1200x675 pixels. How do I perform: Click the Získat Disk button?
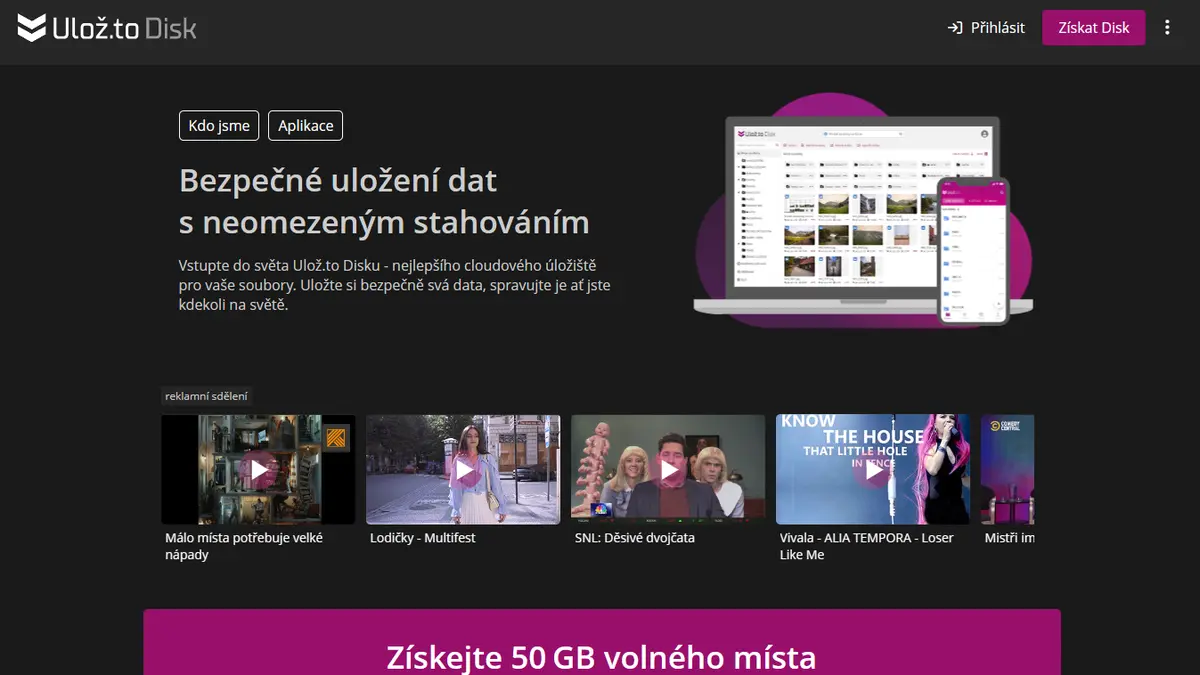click(1093, 28)
